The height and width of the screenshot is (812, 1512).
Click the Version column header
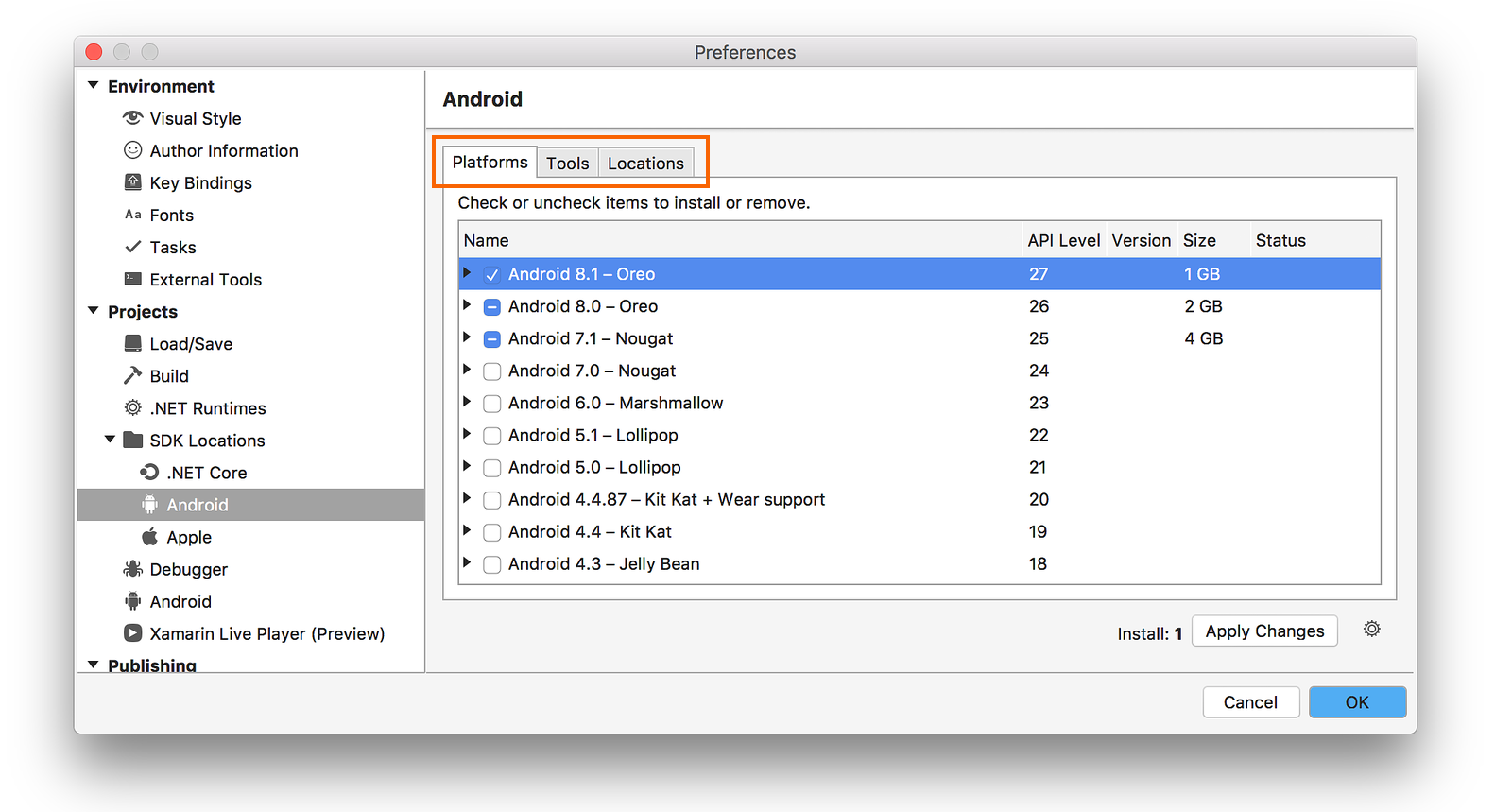tap(1142, 240)
